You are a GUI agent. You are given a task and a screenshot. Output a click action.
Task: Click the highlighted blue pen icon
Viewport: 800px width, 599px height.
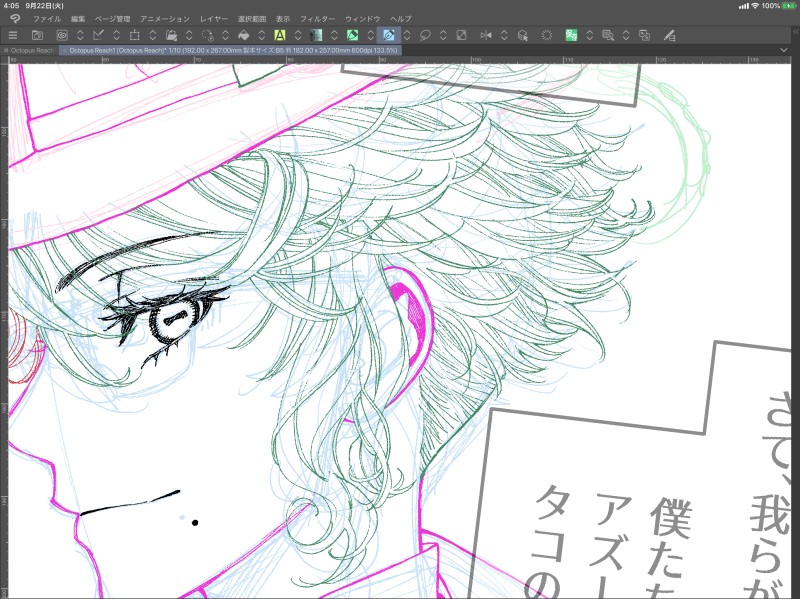point(389,35)
